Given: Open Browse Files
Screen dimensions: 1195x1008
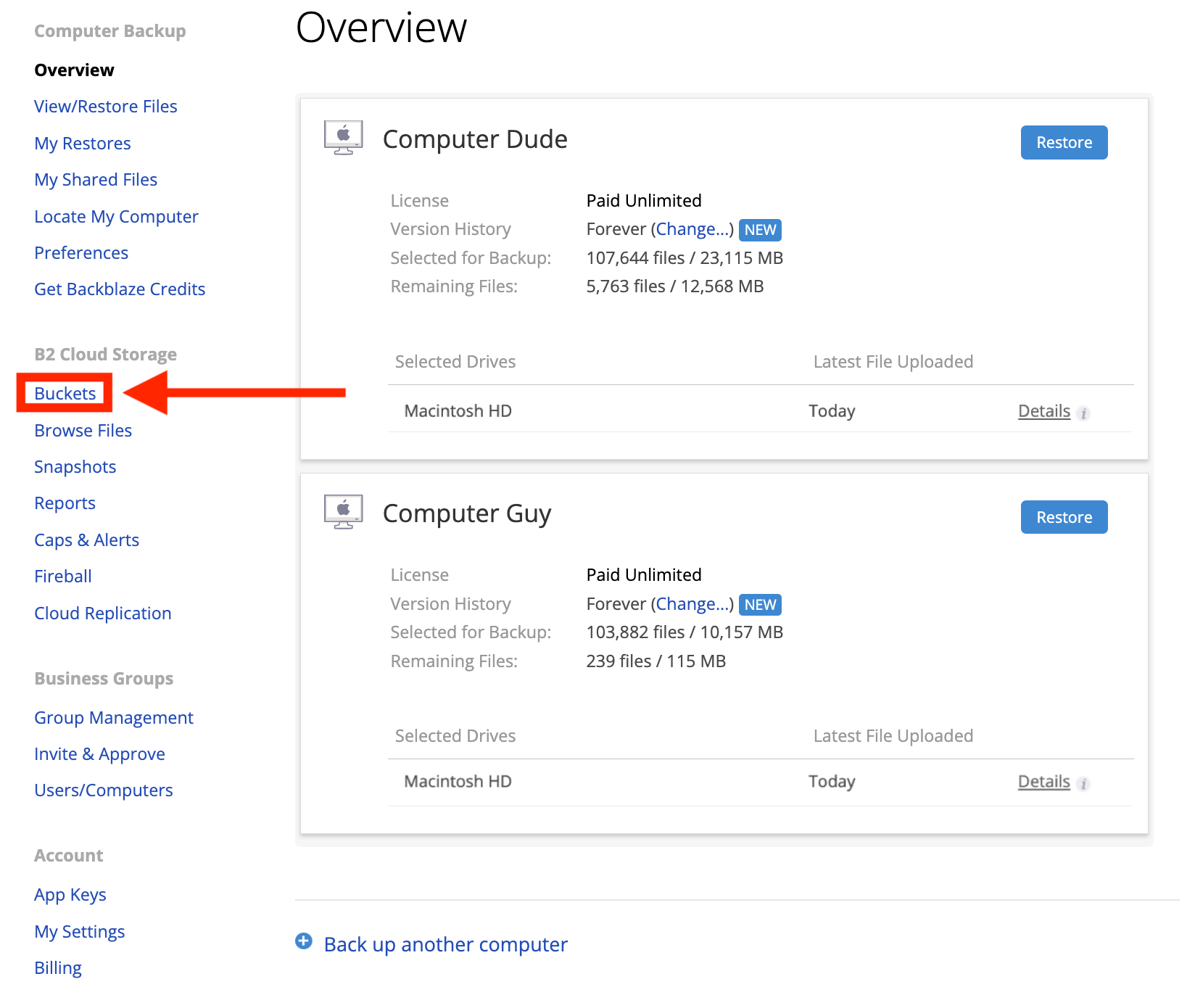Looking at the screenshot, I should tap(83, 431).
